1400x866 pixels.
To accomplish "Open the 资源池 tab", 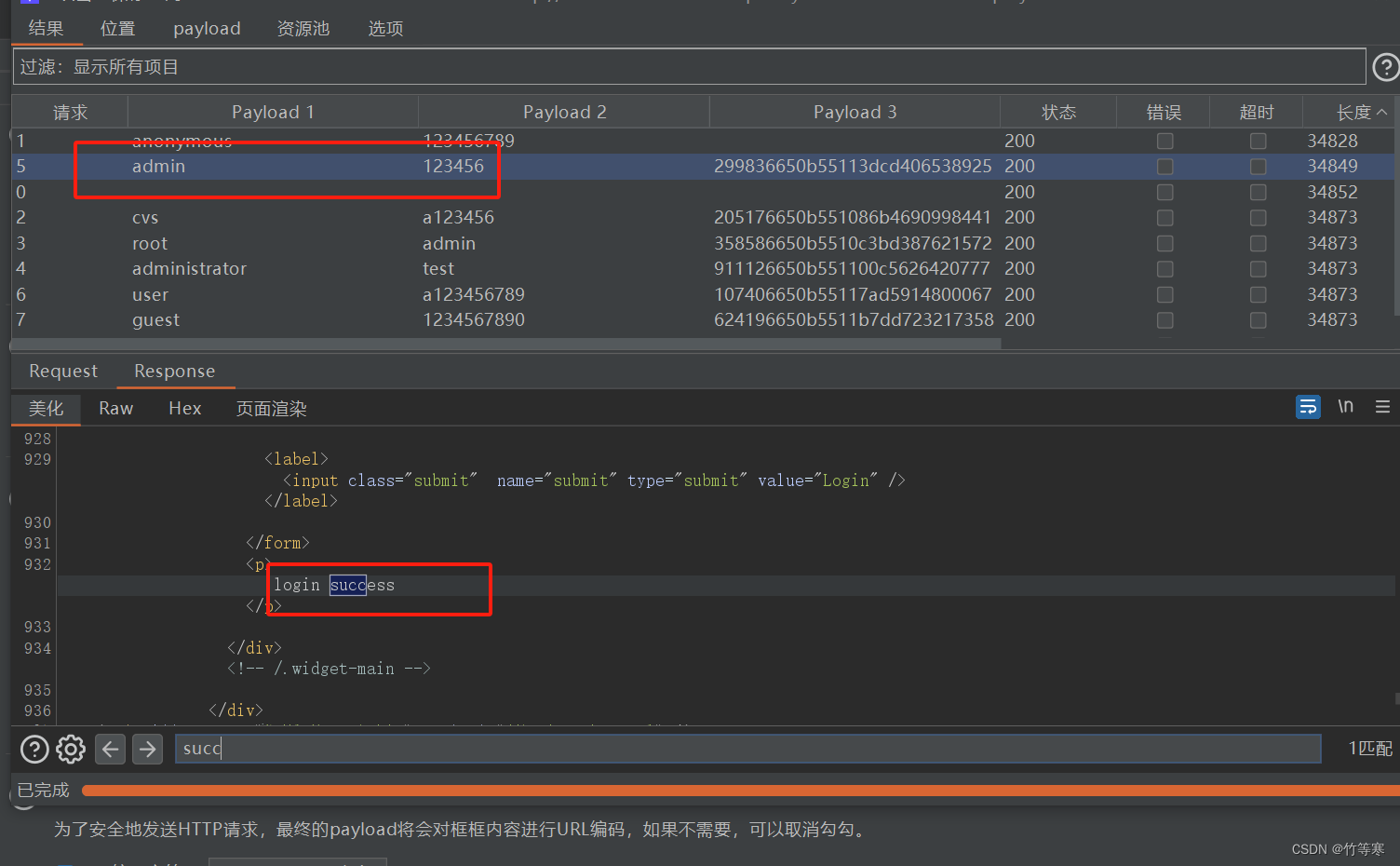I will (x=303, y=28).
